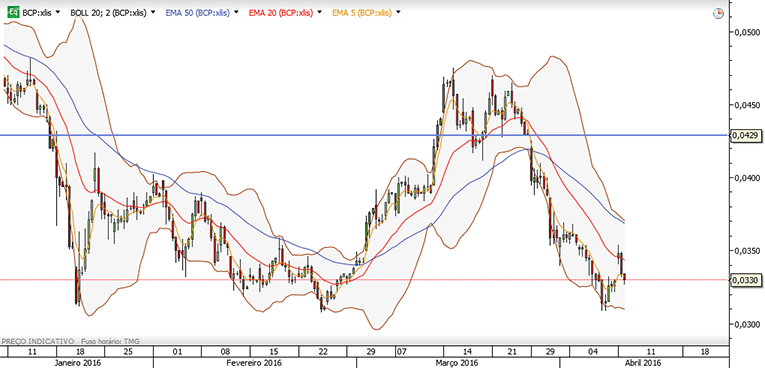Click the 0,0330 last price label
This screenshot has height=368, width=765.
click(745, 280)
